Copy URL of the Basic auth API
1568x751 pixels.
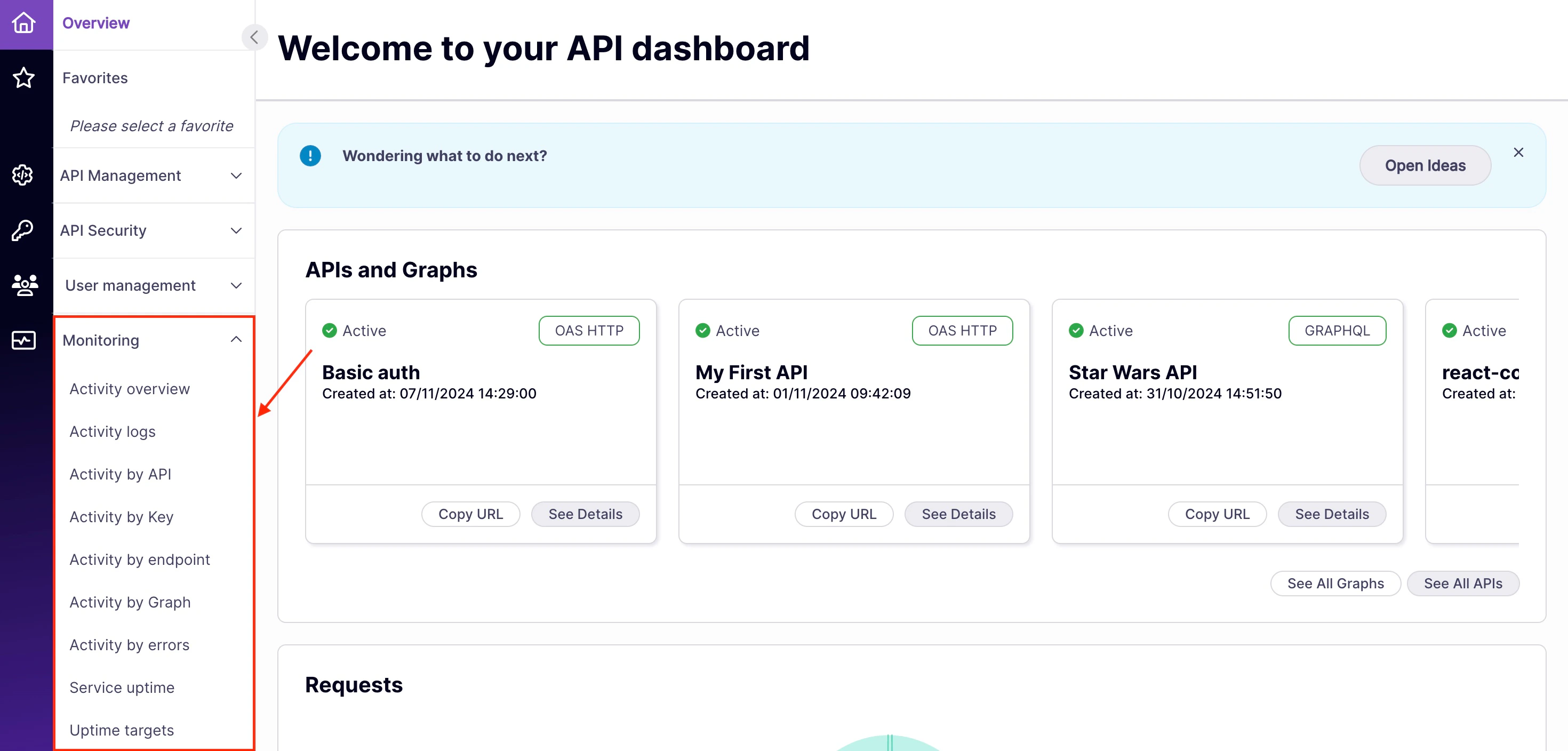point(470,514)
